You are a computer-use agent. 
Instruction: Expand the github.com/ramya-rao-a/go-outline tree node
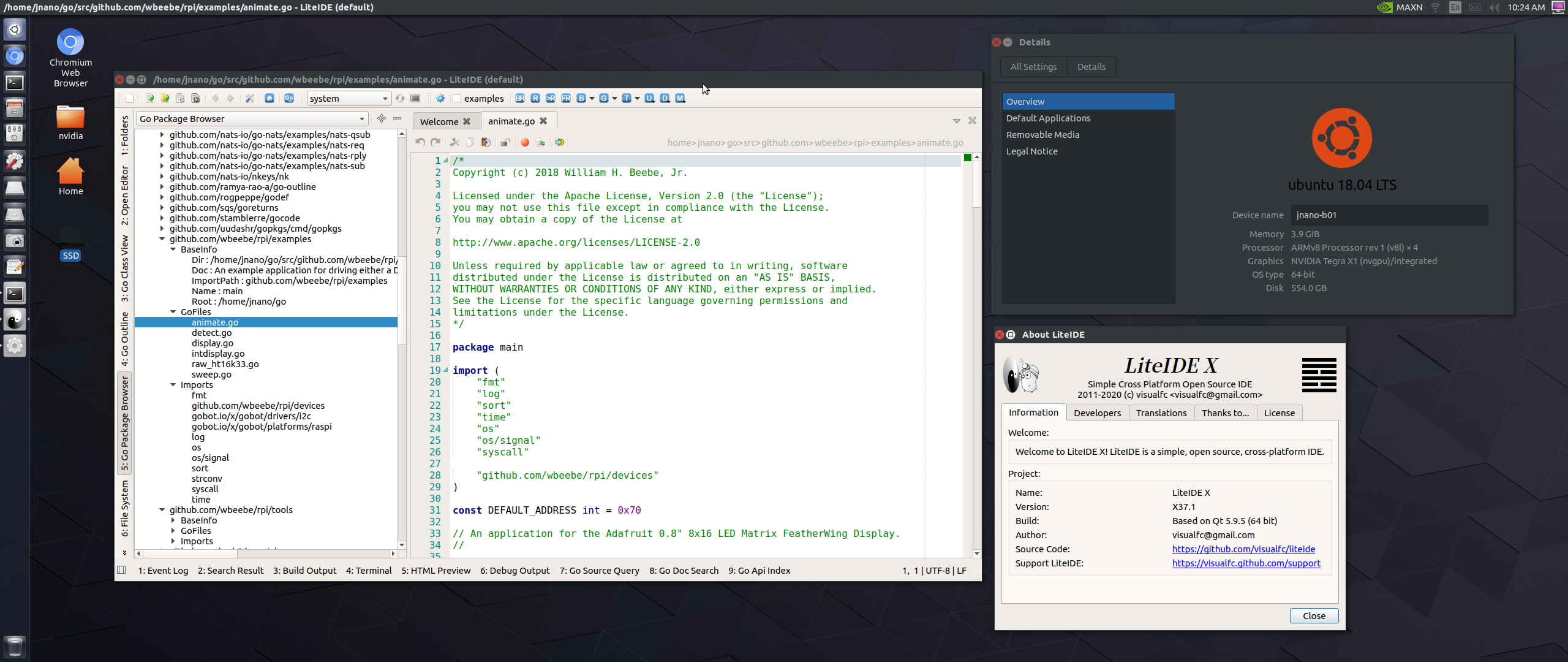(x=162, y=187)
